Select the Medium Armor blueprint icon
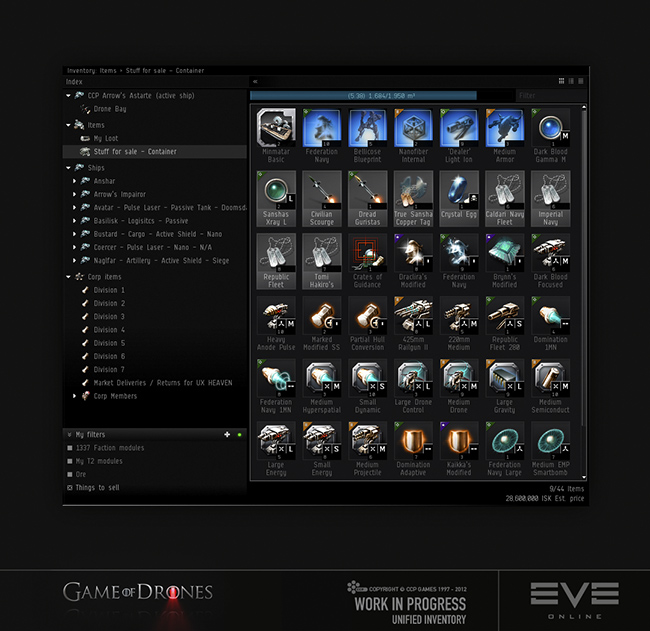 pyautogui.click(x=504, y=128)
